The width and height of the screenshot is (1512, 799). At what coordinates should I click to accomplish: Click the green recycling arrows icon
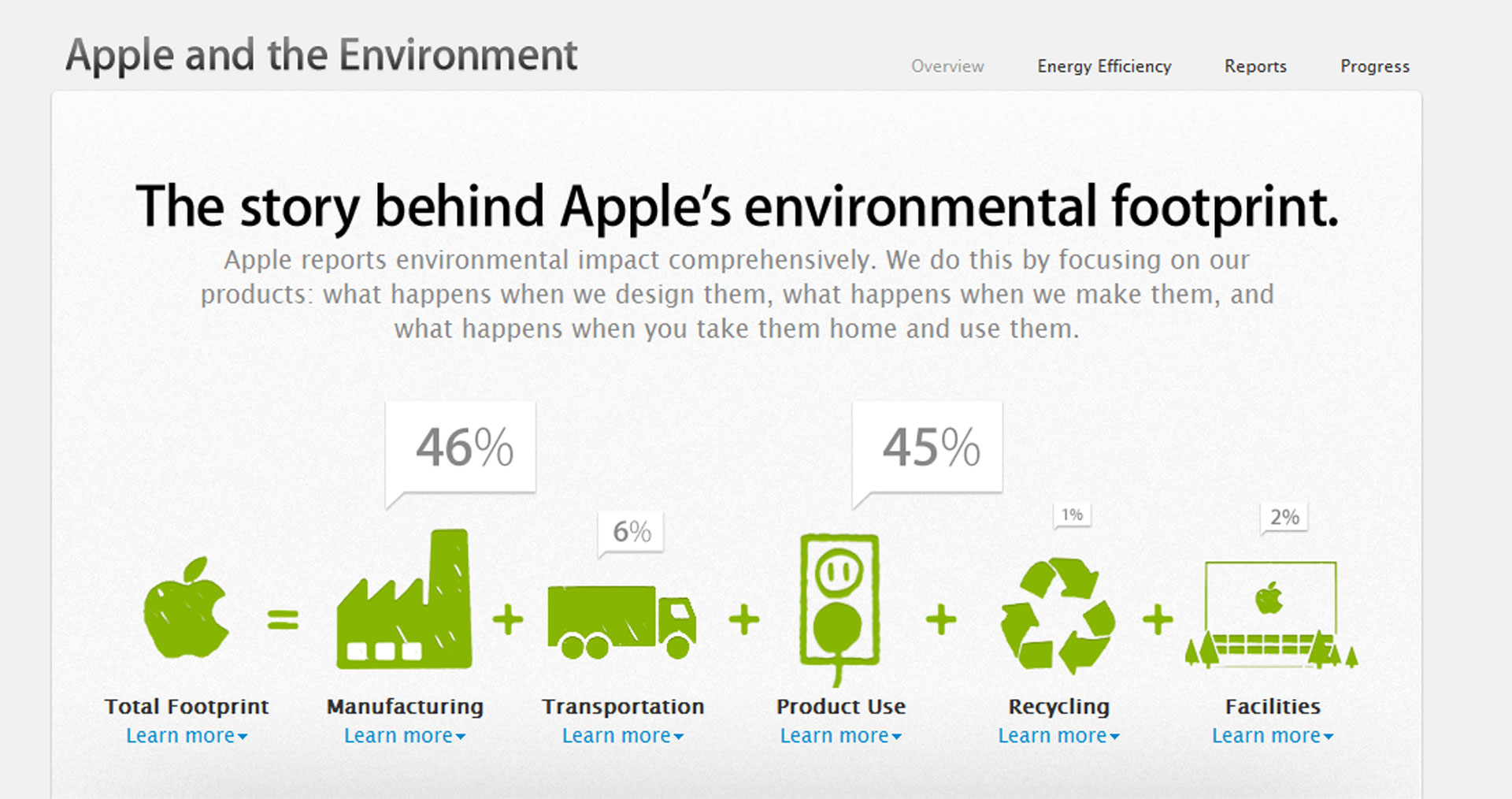[1058, 615]
